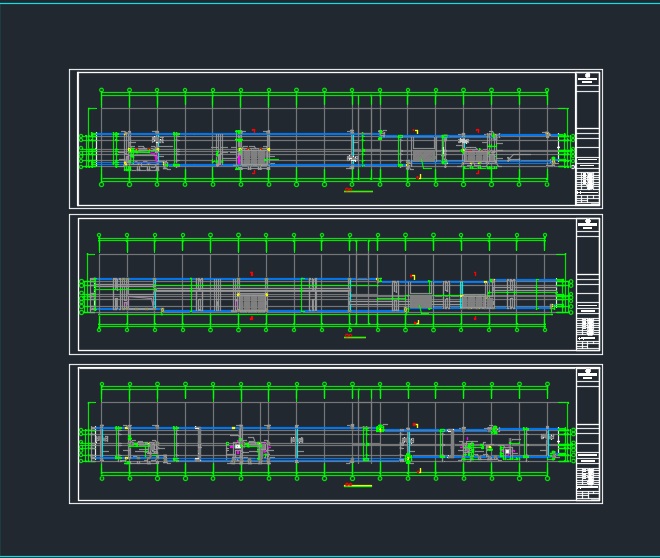The width and height of the screenshot is (660, 558).
Task: Click the drawing title label under the bottom plan
Action: point(358,485)
